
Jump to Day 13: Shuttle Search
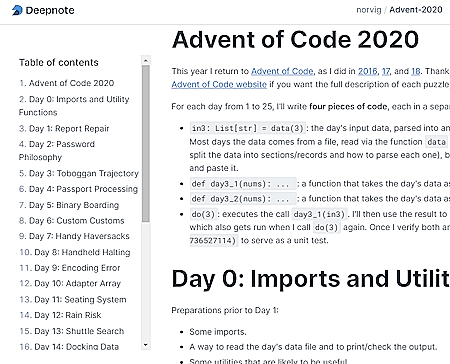coord(72,331)
